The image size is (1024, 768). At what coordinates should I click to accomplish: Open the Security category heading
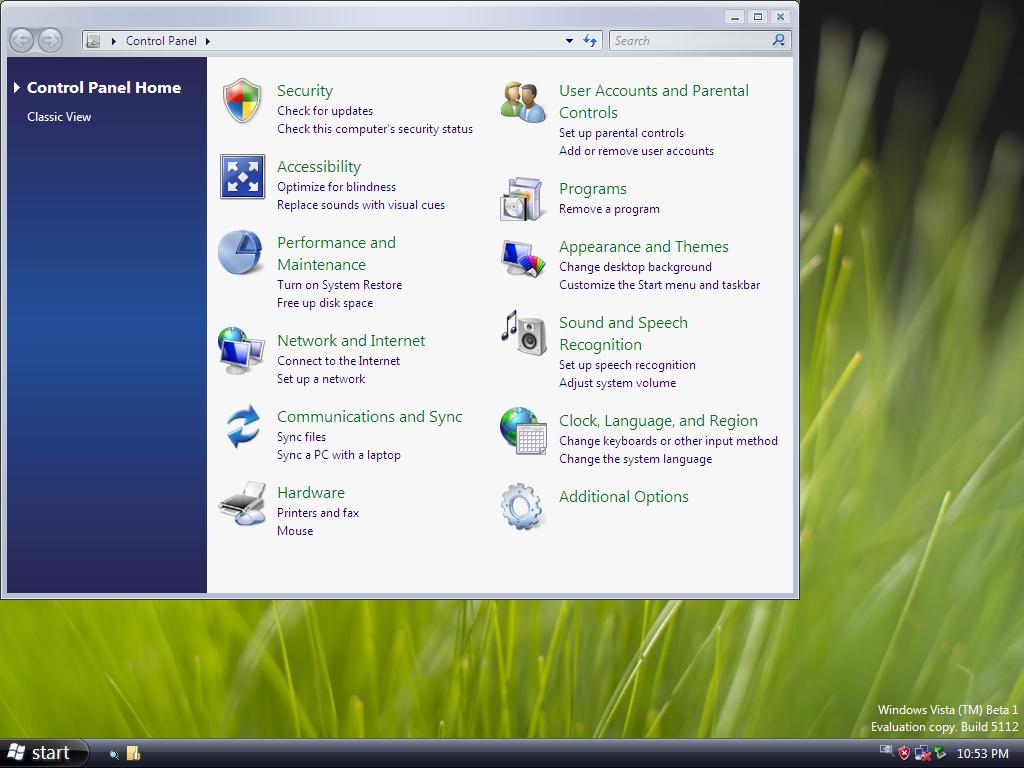tap(305, 91)
